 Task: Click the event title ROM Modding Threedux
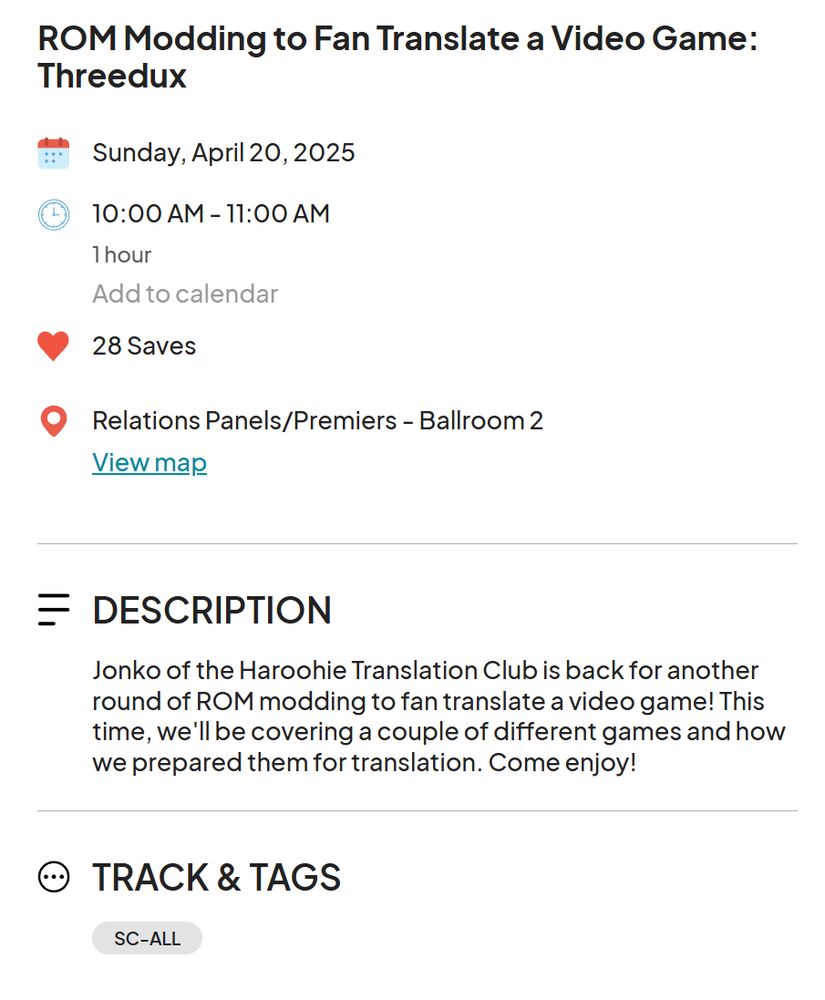pos(397,57)
